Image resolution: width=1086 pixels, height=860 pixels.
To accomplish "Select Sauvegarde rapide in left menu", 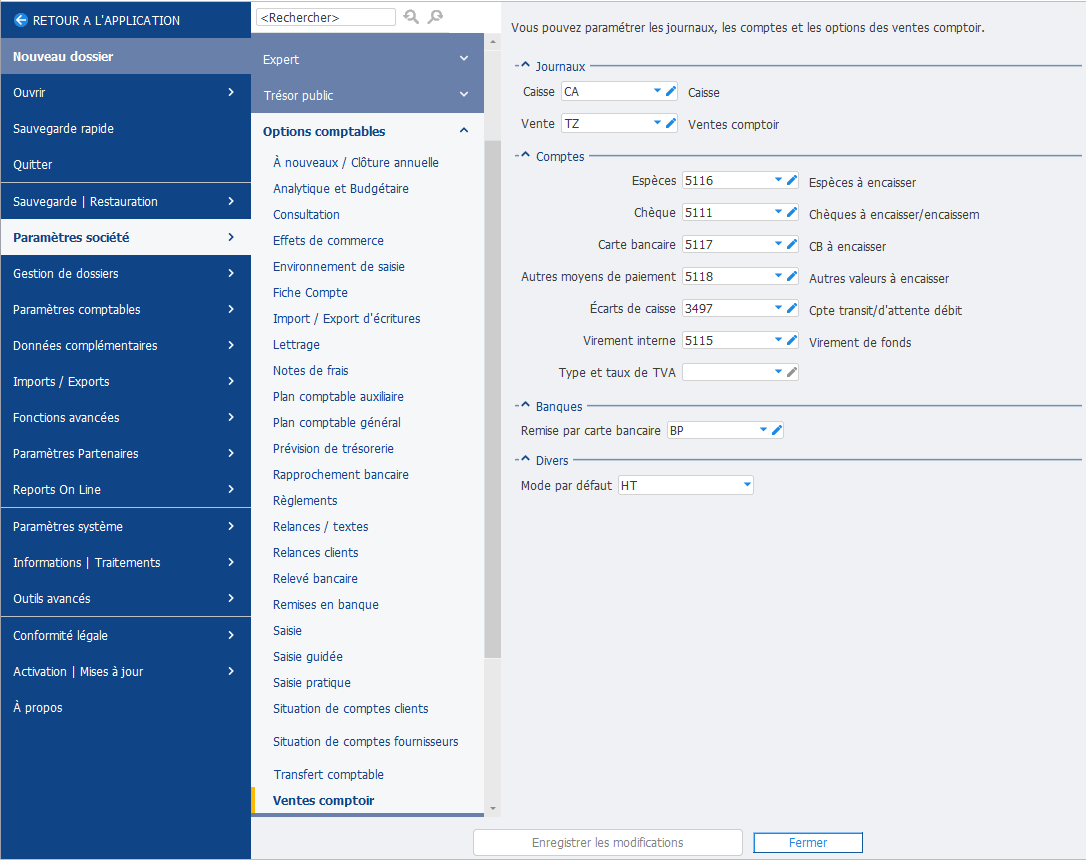I will click(x=125, y=128).
